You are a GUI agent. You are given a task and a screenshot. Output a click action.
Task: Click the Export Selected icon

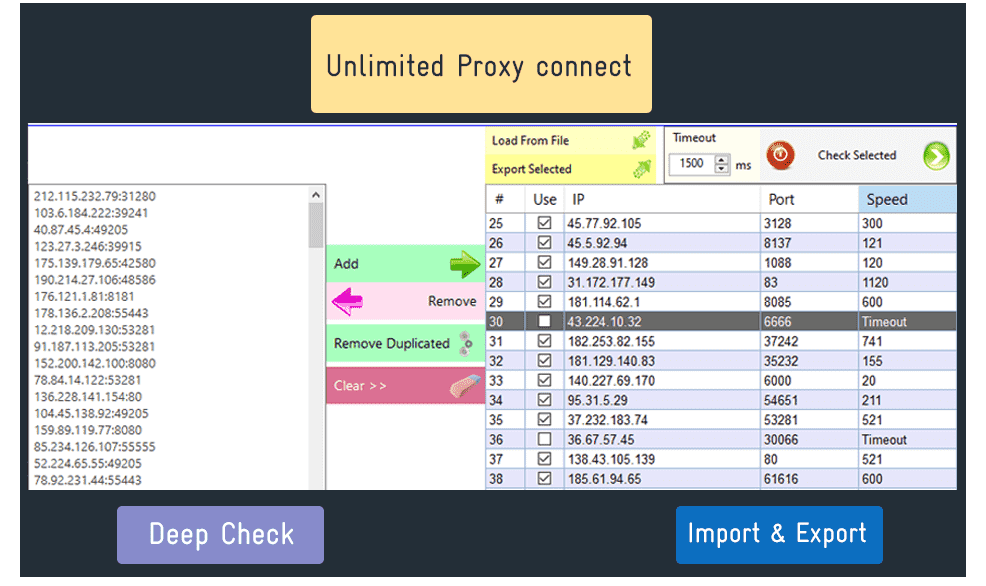pos(642,170)
